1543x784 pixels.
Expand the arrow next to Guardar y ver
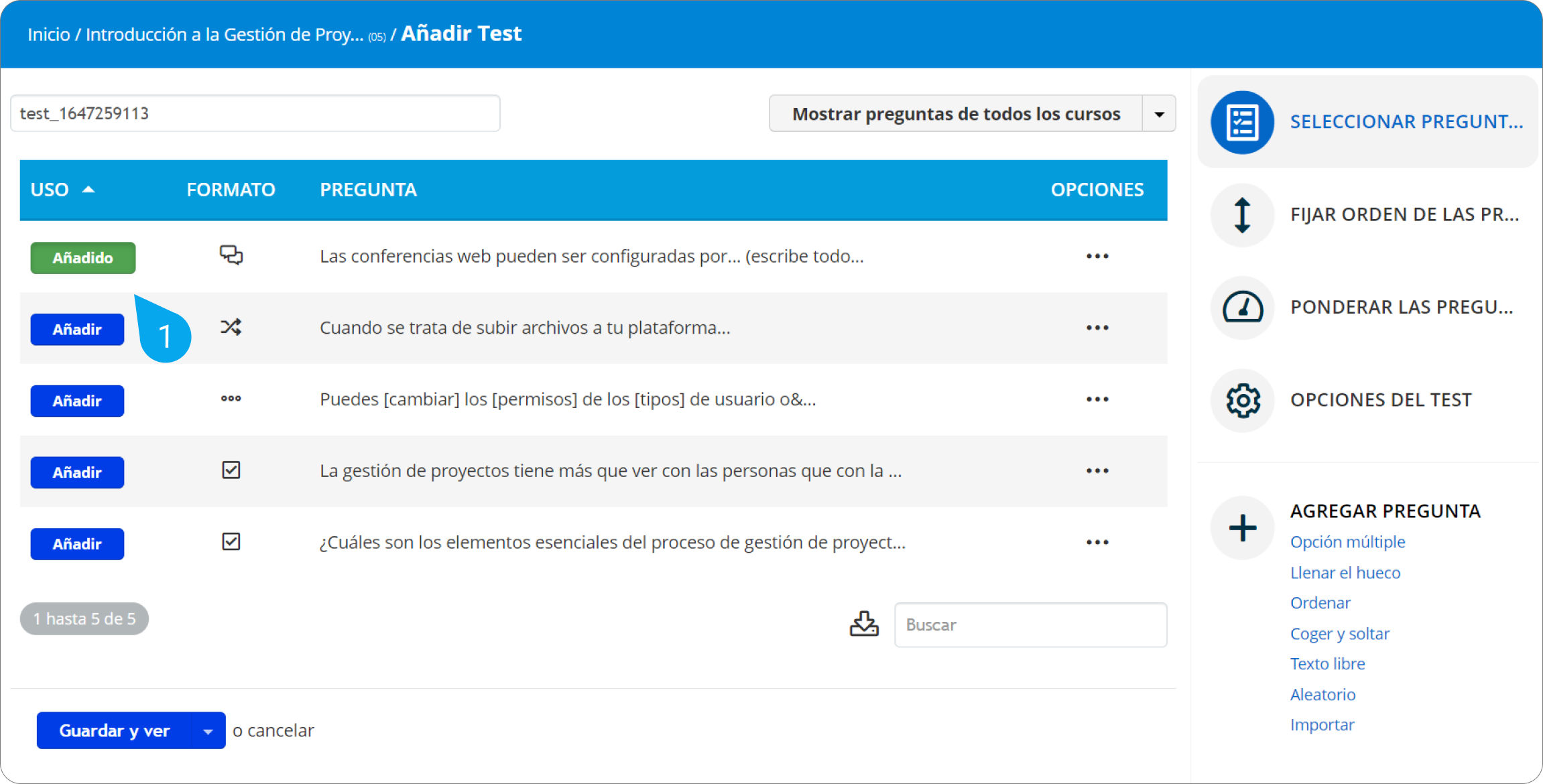[208, 731]
